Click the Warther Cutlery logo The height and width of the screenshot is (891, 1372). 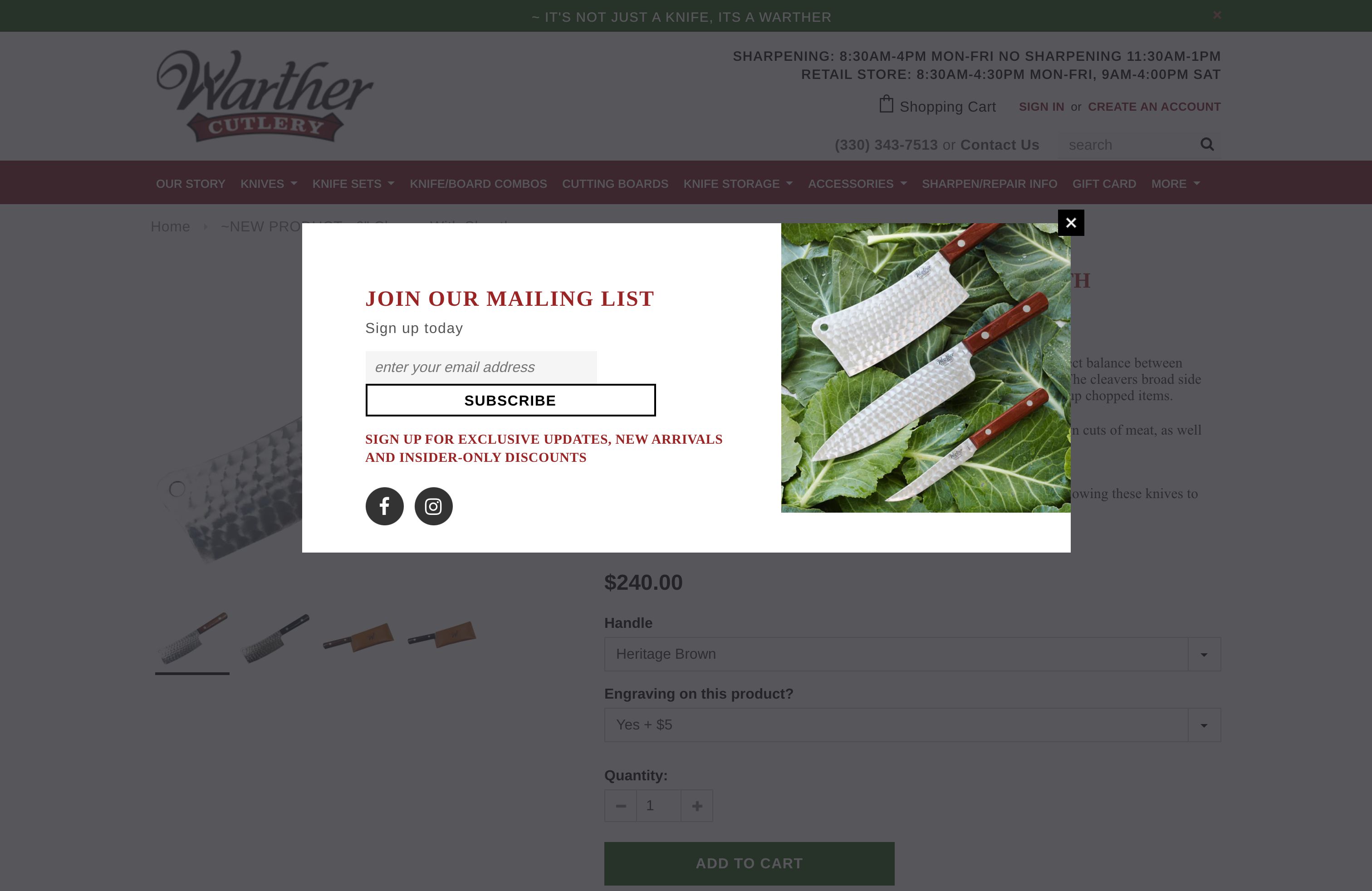tap(265, 96)
